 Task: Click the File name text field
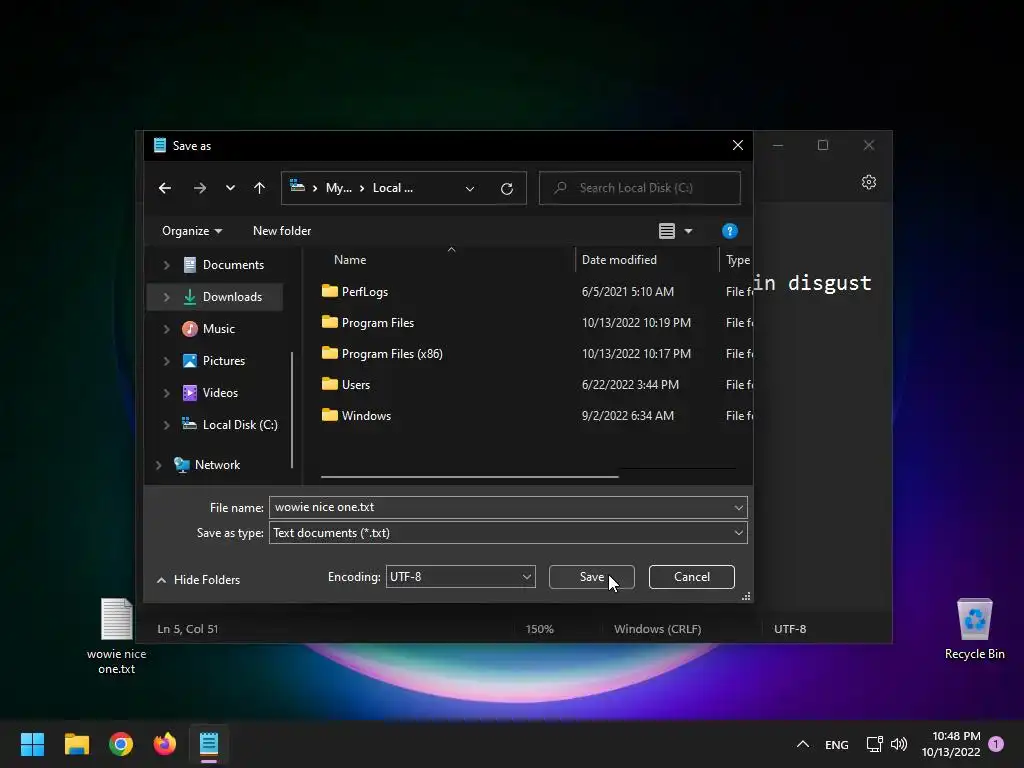tap(500, 507)
